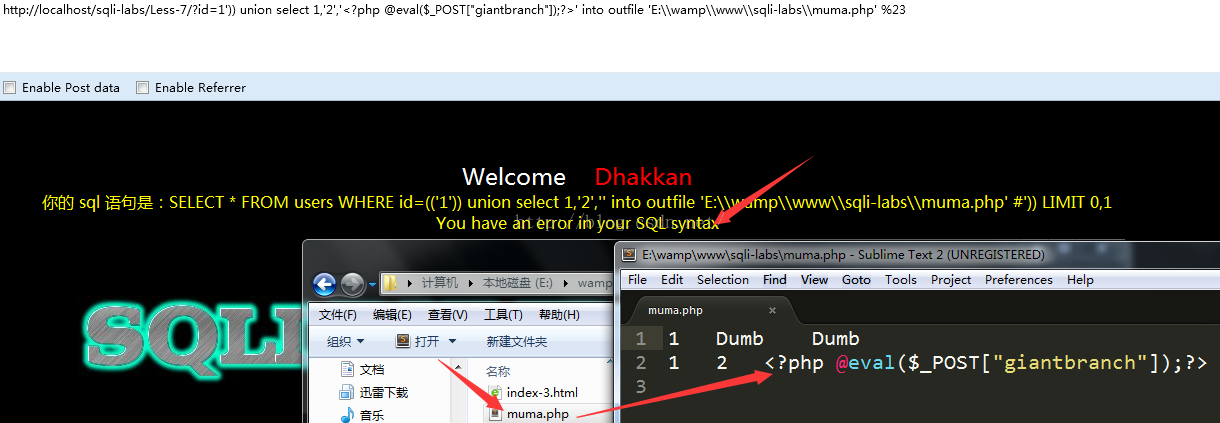Click the 文档 library icon in sidebar

347,369
